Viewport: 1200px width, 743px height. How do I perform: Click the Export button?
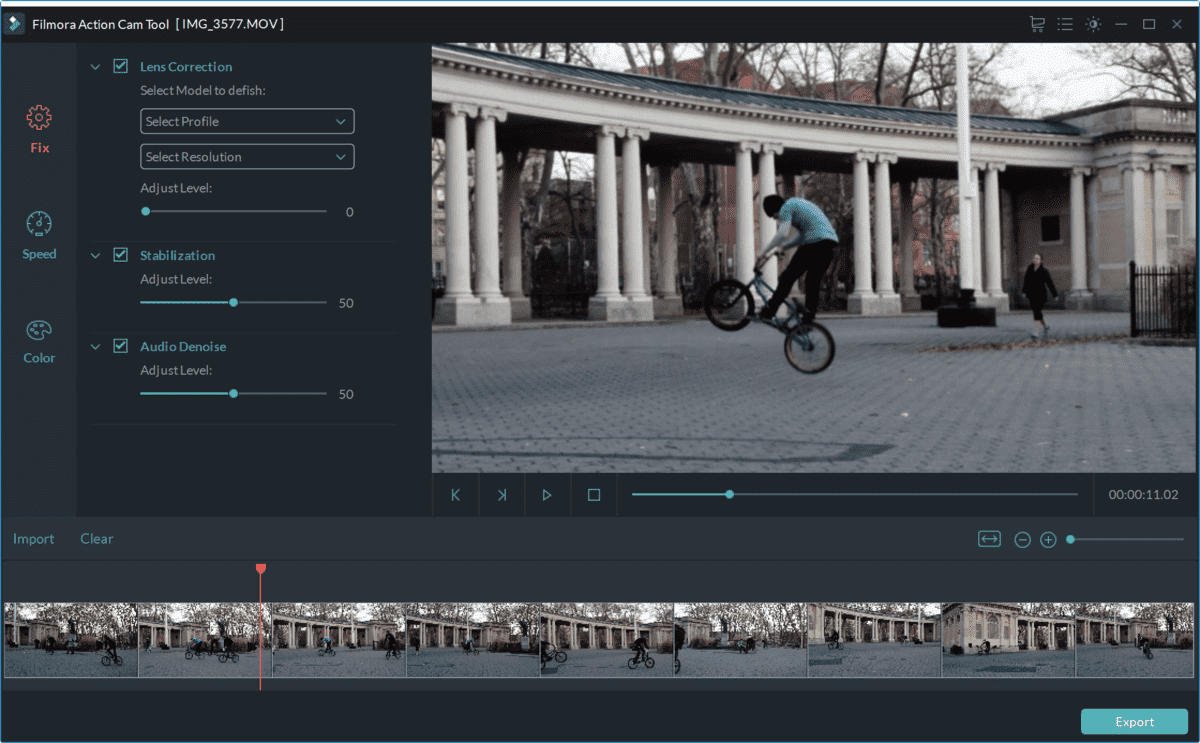point(1134,722)
